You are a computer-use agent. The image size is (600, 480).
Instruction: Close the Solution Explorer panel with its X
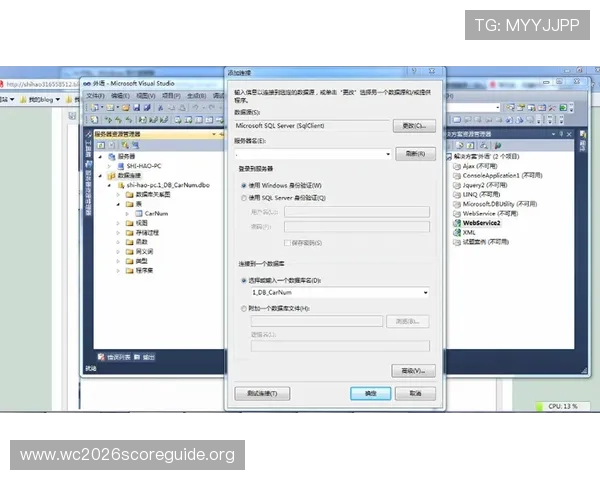pos(569,134)
